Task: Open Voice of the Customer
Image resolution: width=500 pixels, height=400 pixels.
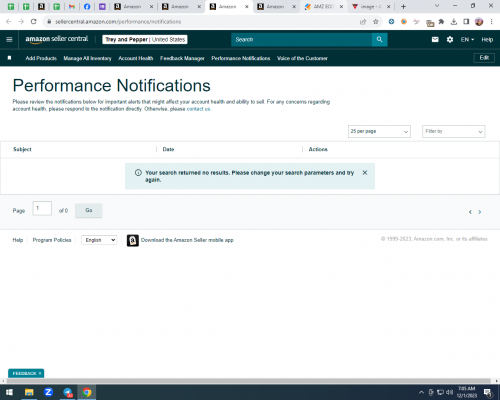Action: coord(302,58)
